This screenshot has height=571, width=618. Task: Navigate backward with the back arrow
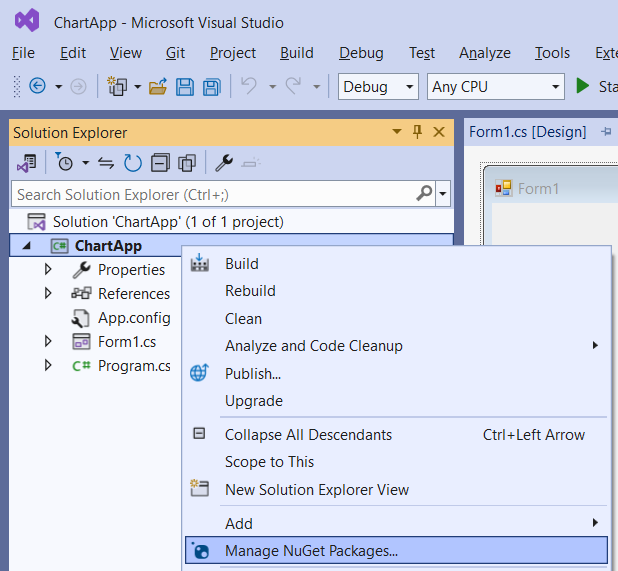tap(37, 86)
